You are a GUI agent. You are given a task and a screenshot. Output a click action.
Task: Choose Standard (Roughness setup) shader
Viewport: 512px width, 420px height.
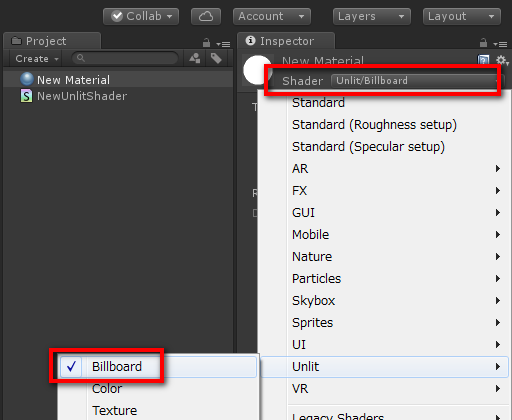383,125
